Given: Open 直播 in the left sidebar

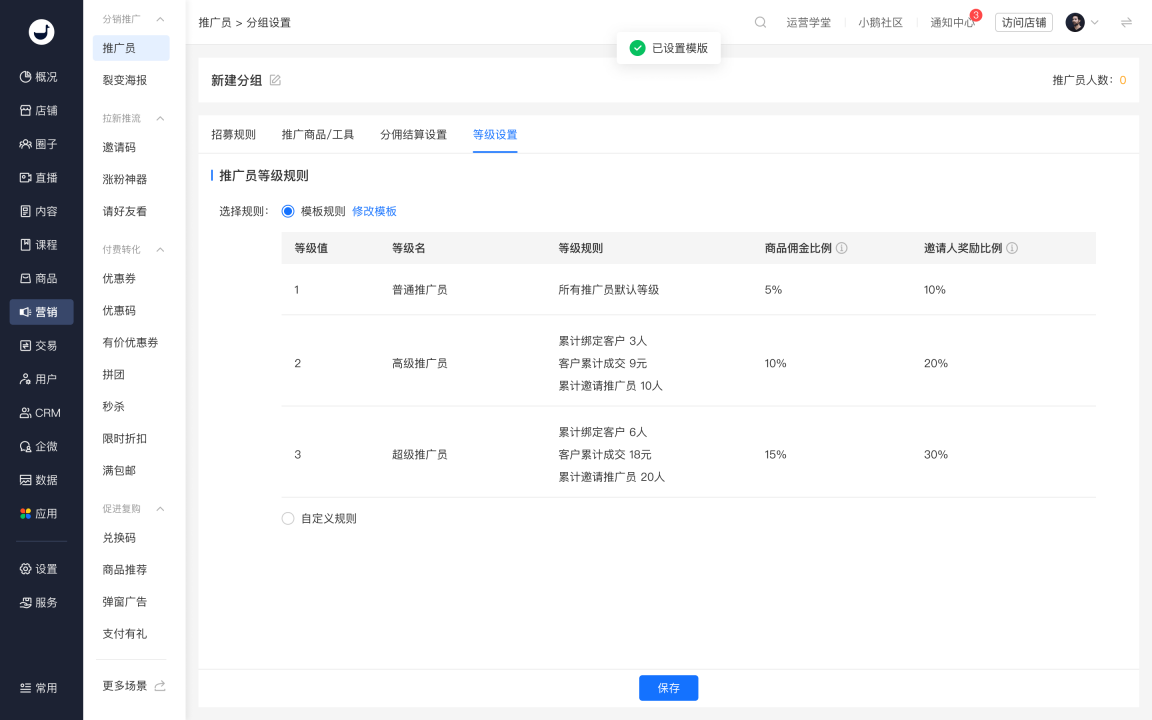Looking at the screenshot, I should 41,178.
